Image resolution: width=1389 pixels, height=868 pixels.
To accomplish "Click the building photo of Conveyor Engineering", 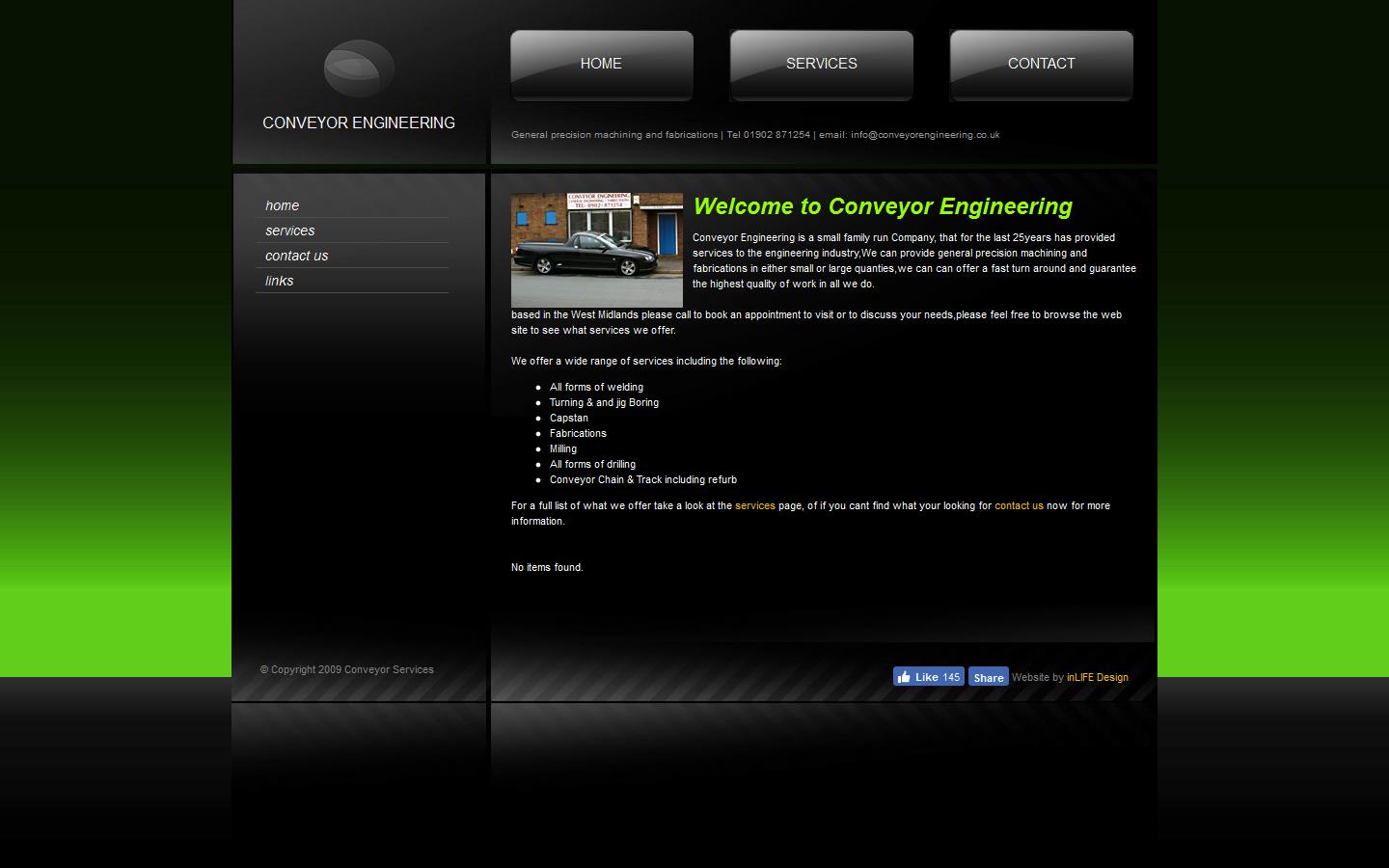I will point(596,250).
